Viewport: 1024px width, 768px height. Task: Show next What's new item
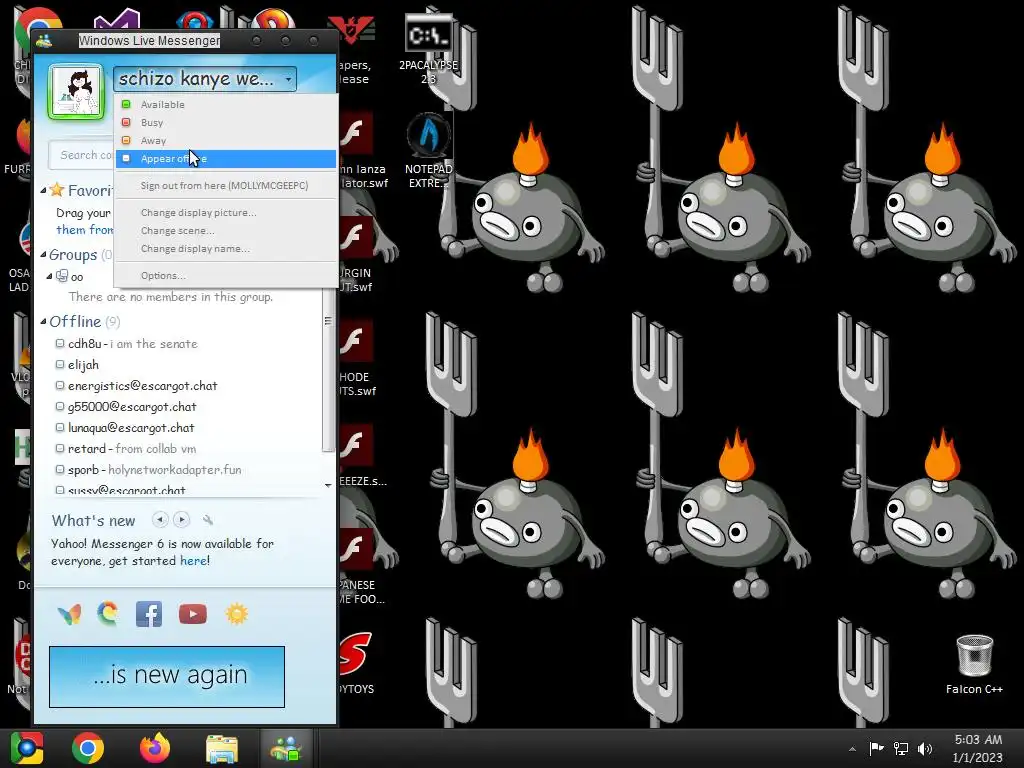tap(182, 520)
